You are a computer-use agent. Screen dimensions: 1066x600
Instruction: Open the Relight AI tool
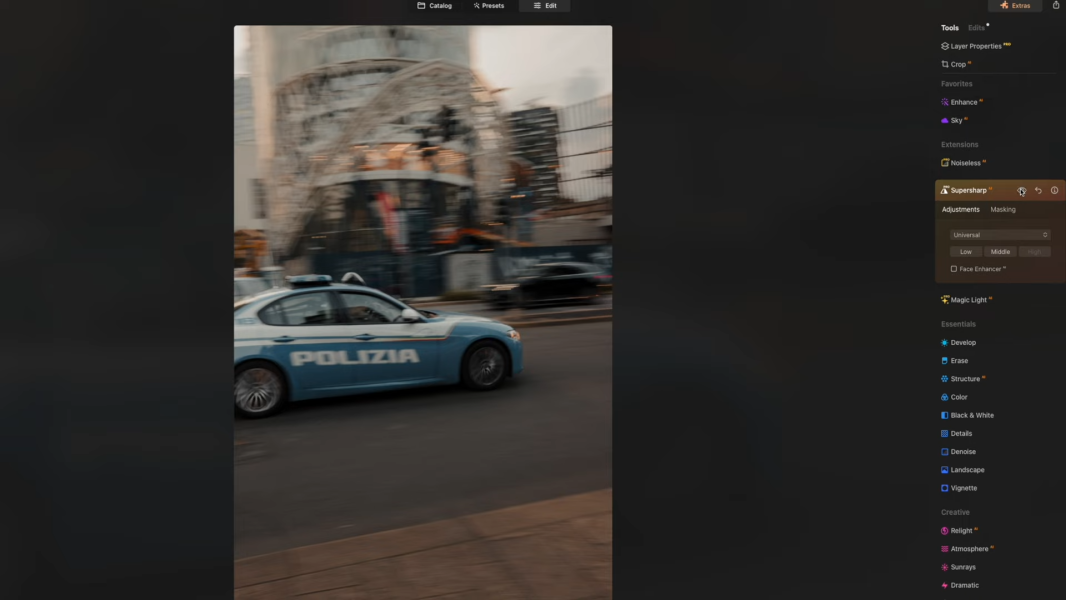click(x=959, y=531)
